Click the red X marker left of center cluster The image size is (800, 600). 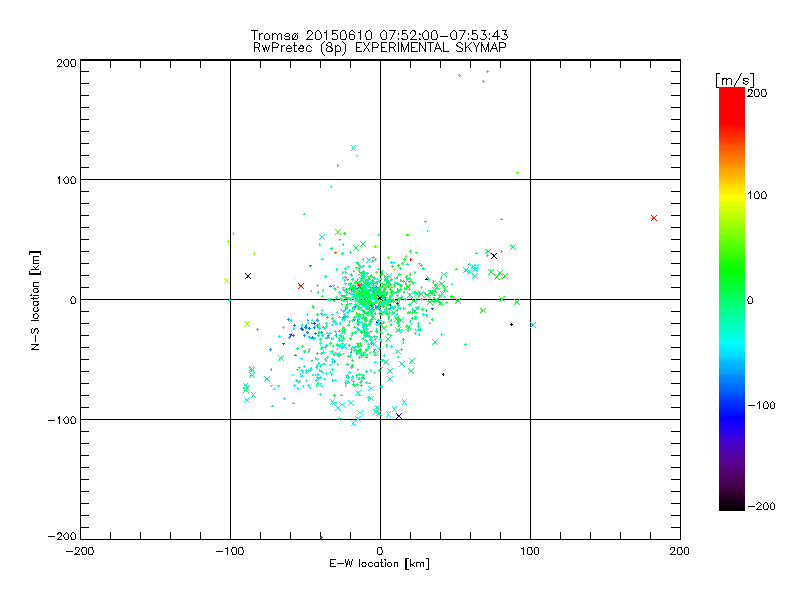pyautogui.click(x=301, y=286)
